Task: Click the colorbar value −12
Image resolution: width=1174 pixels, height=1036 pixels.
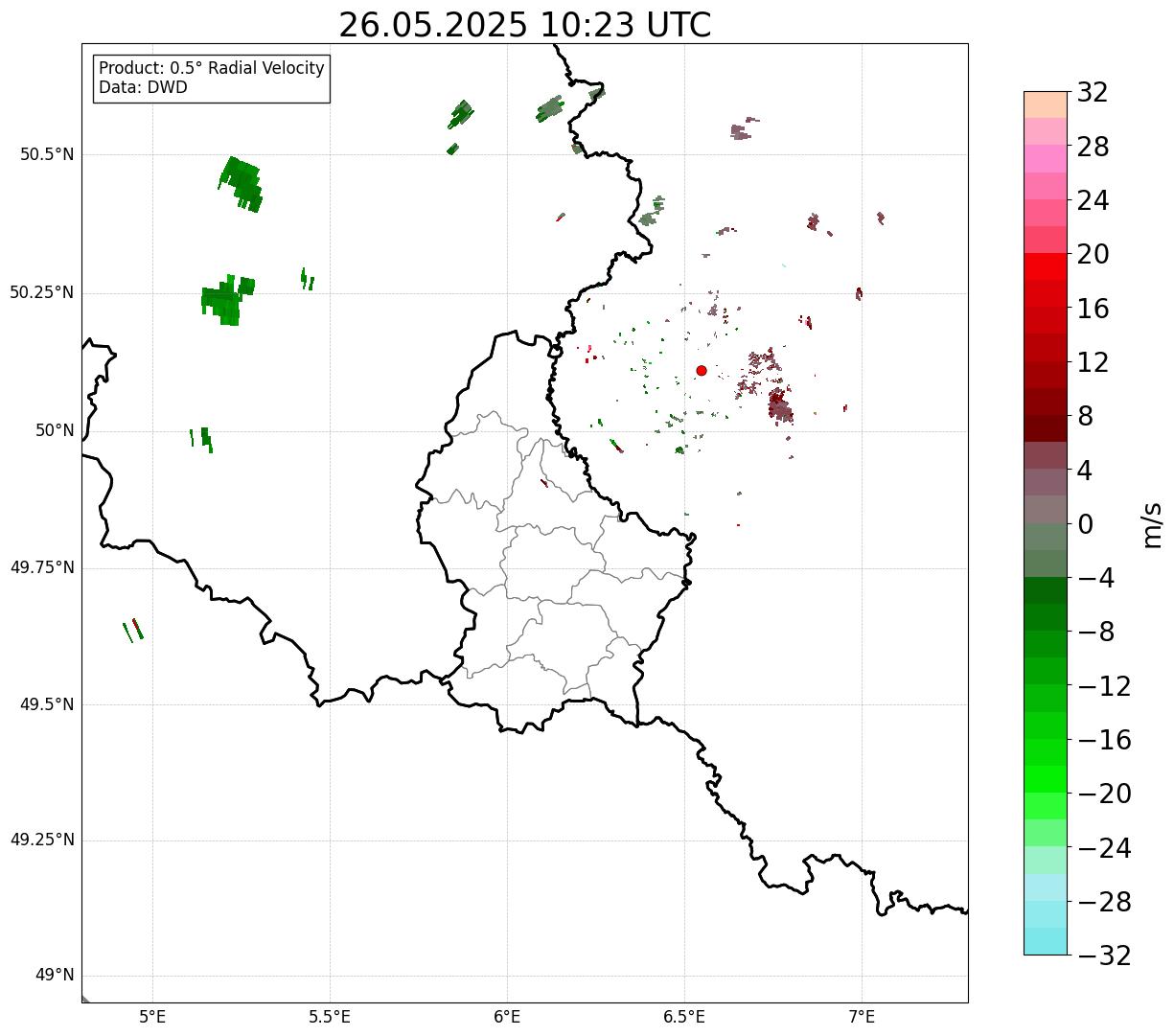Action: pos(1104,686)
